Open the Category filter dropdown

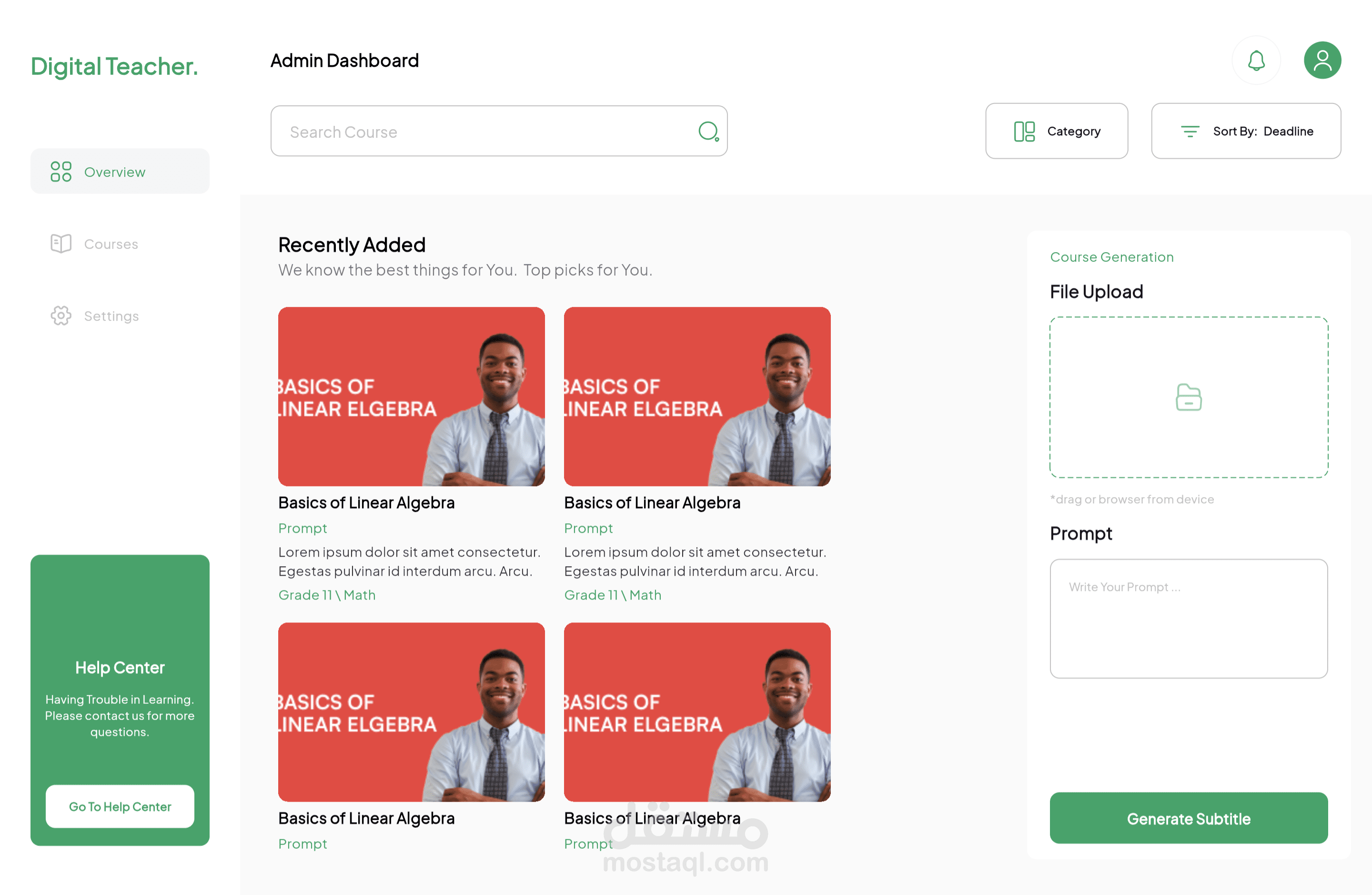pyautogui.click(x=1056, y=132)
